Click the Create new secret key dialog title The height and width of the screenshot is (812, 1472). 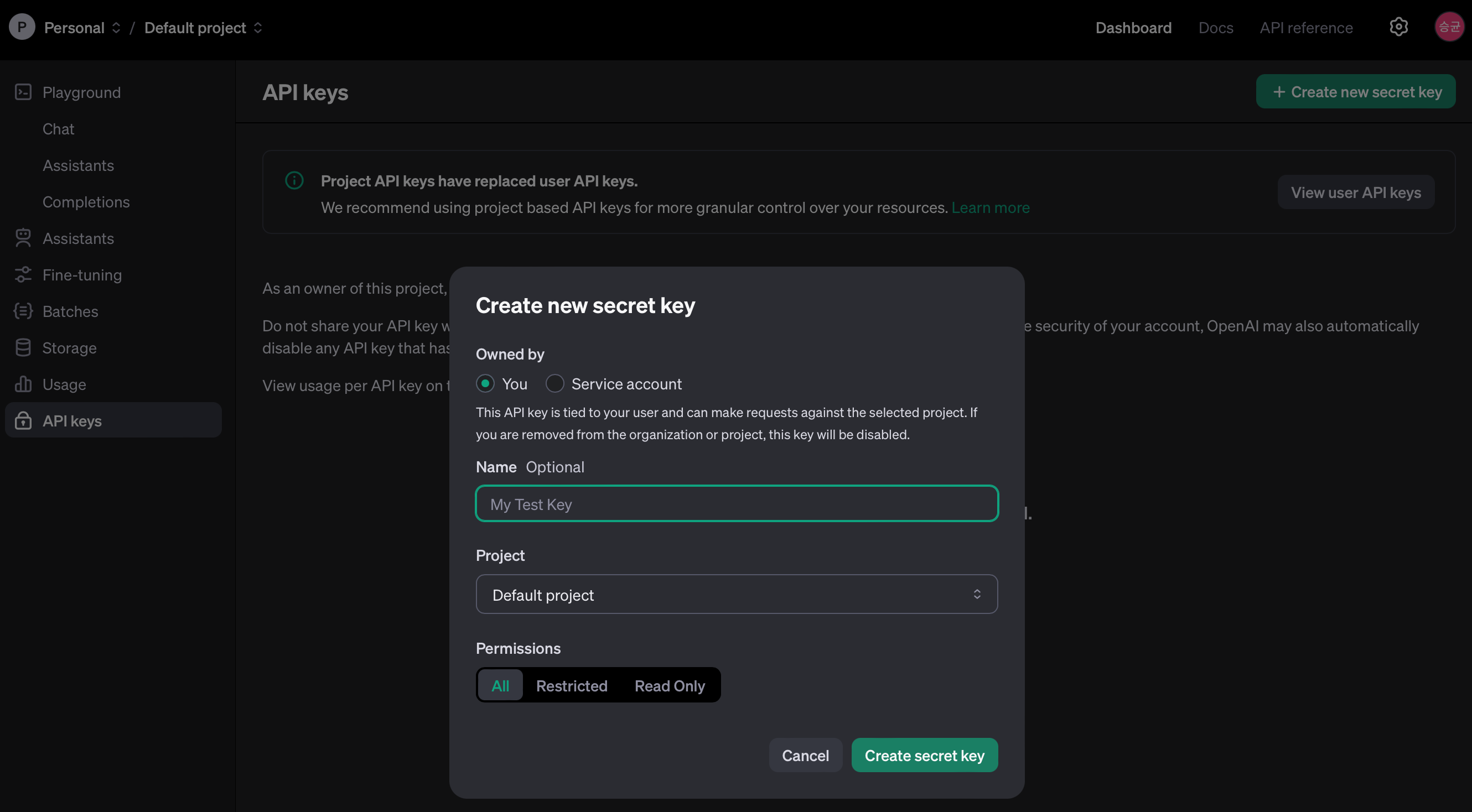[585, 305]
